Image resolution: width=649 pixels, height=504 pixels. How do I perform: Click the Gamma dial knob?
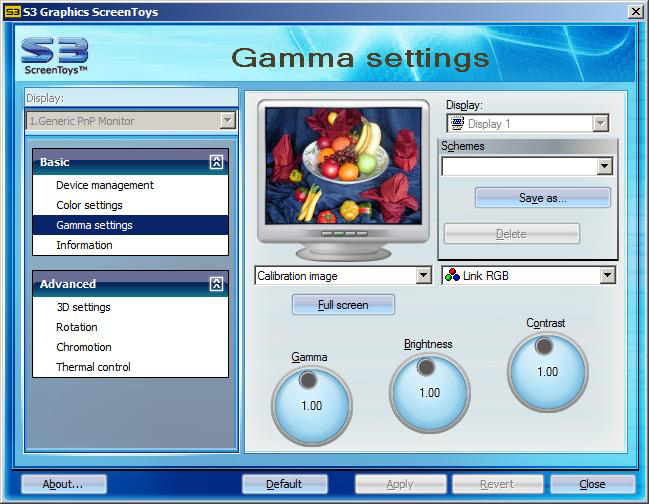point(309,381)
